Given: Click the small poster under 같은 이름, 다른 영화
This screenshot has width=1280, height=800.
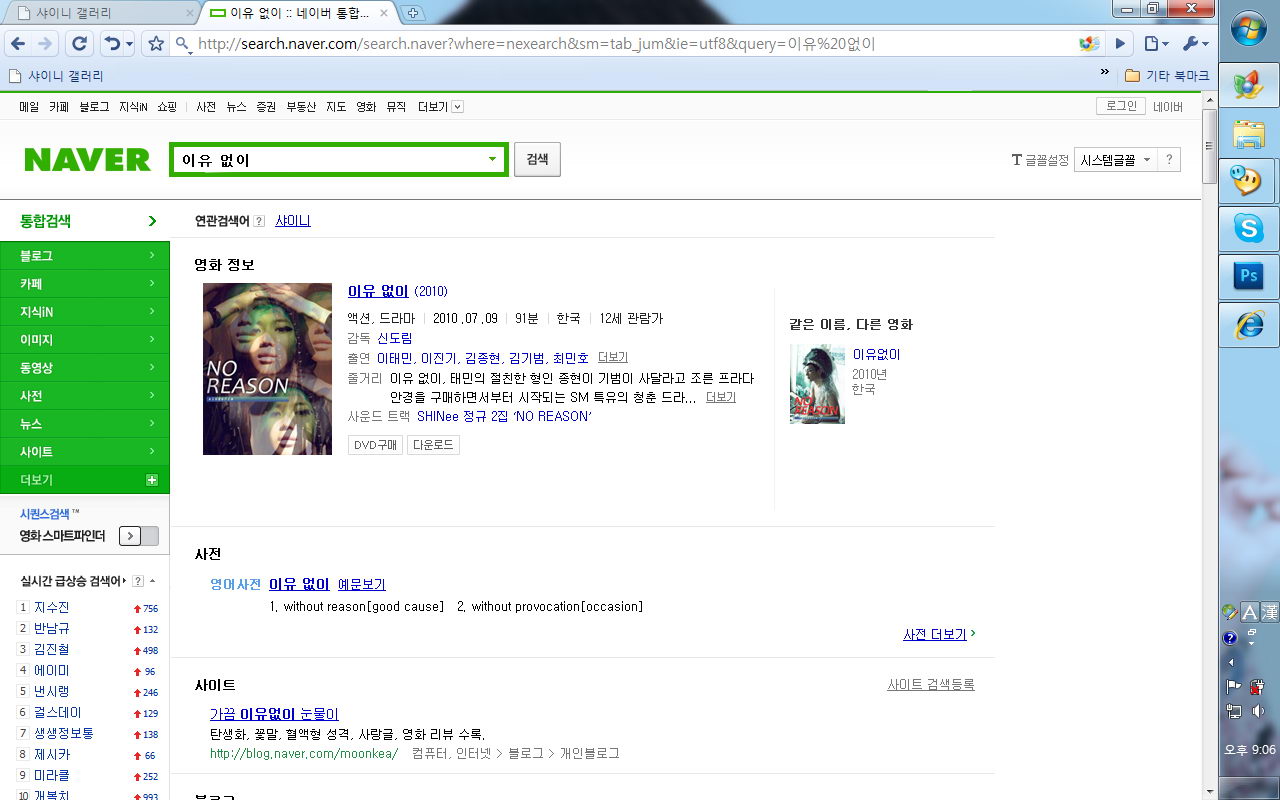Looking at the screenshot, I should pyautogui.click(x=817, y=384).
